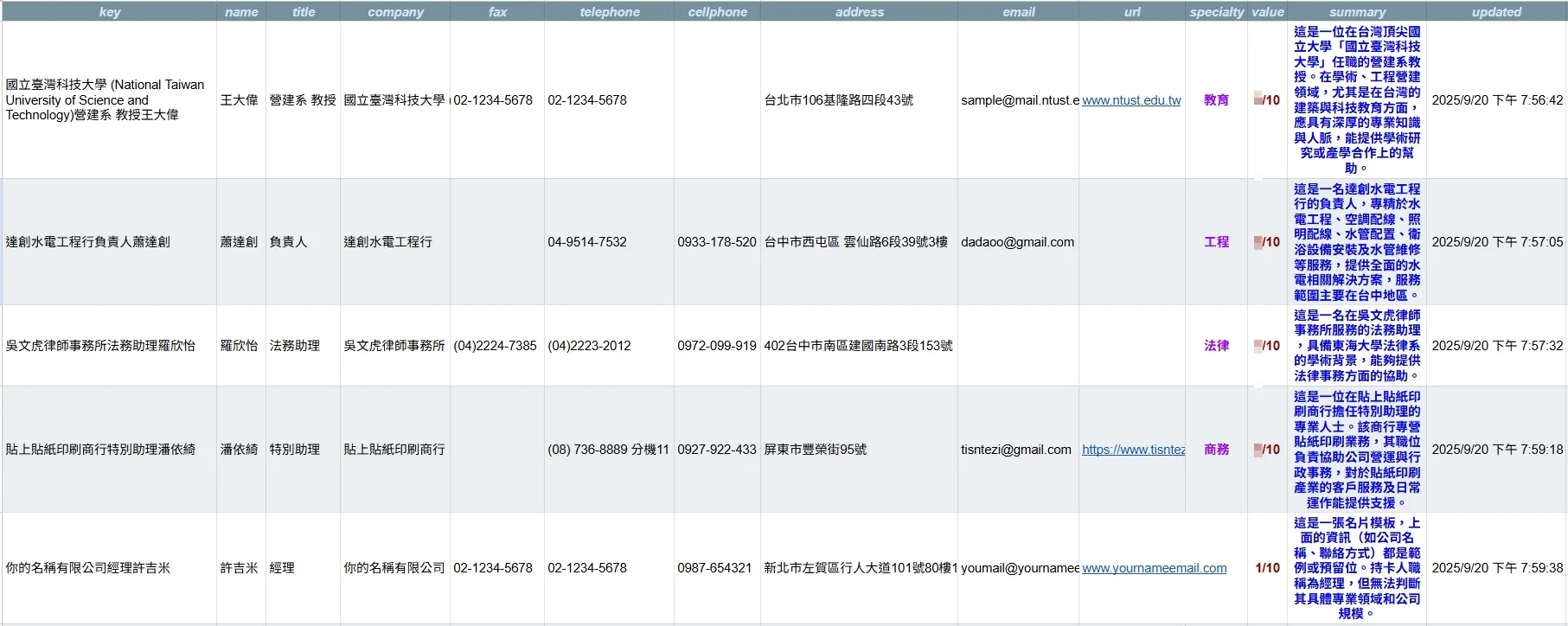The height and width of the screenshot is (626, 1568).
Task: Click the name cell 王大偉
Action: [x=240, y=100]
